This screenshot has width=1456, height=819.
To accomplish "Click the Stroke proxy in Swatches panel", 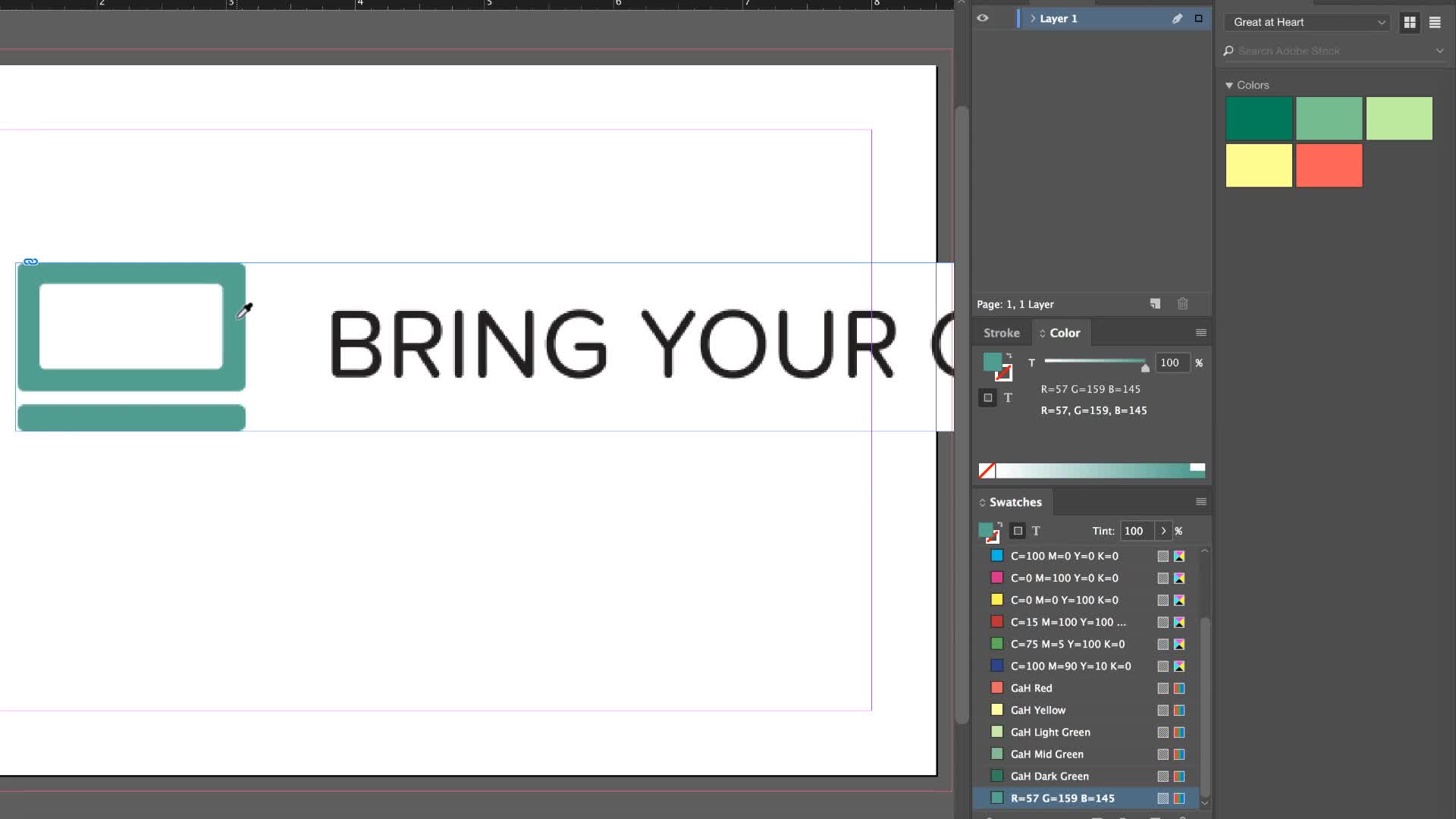I will [x=993, y=538].
